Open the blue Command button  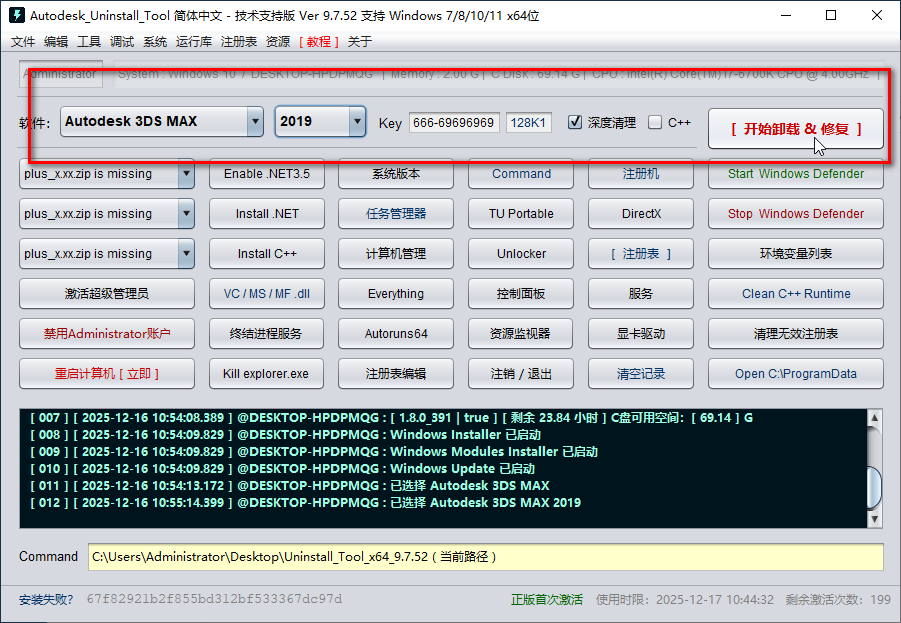click(x=521, y=174)
